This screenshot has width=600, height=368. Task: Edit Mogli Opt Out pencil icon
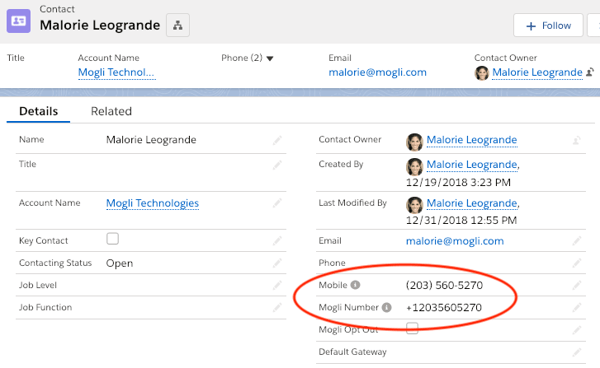tap(577, 329)
